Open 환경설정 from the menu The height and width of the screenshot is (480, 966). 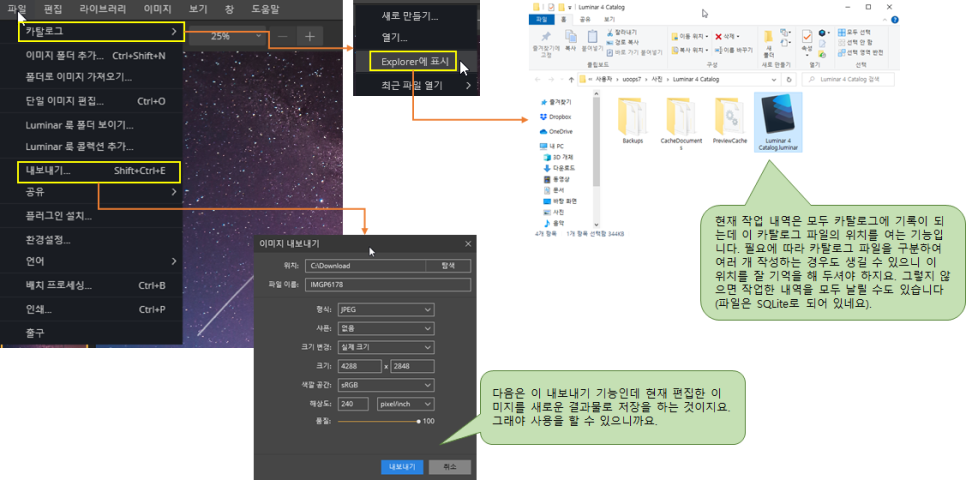tap(92, 240)
